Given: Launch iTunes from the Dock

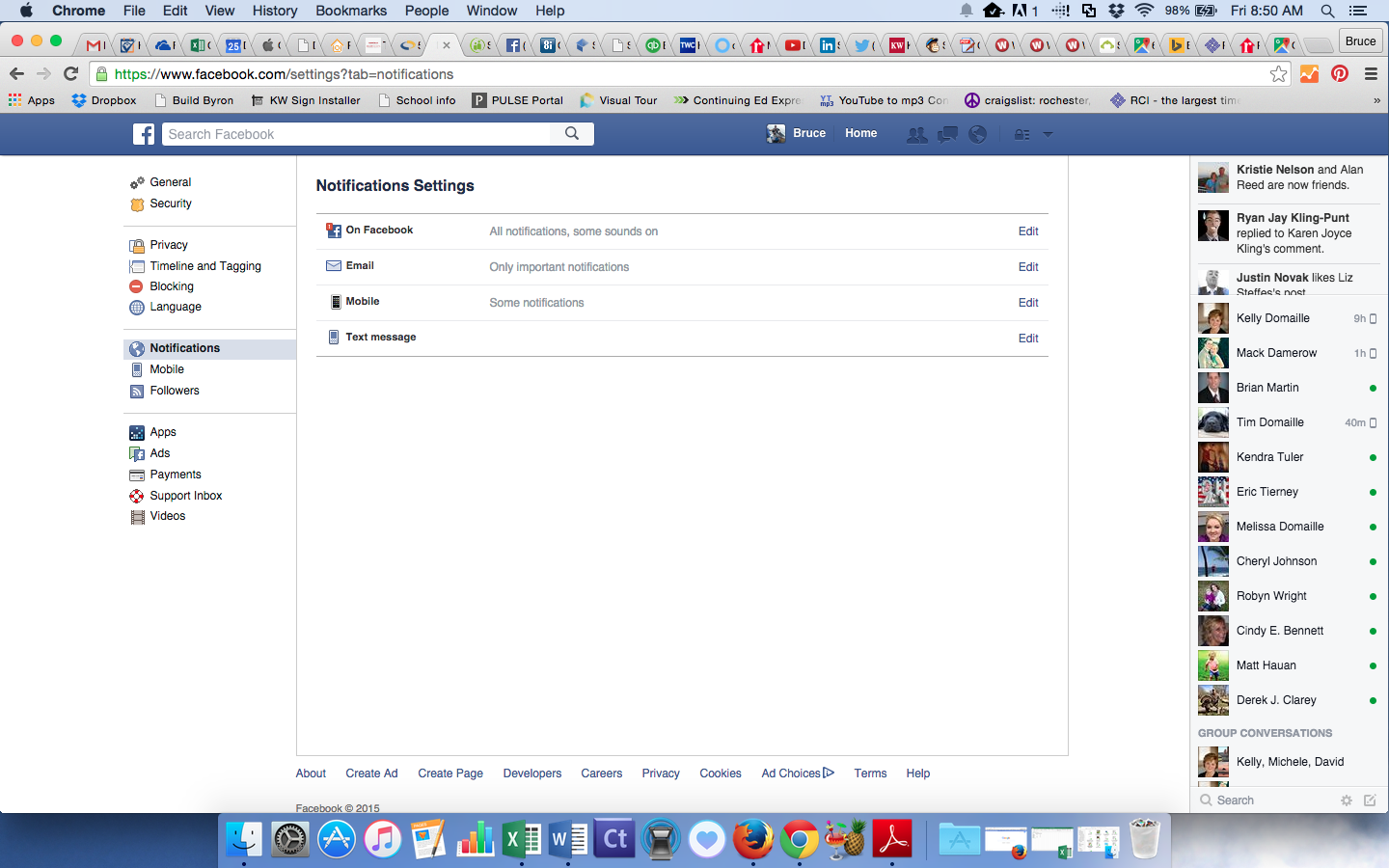Looking at the screenshot, I should [382, 839].
